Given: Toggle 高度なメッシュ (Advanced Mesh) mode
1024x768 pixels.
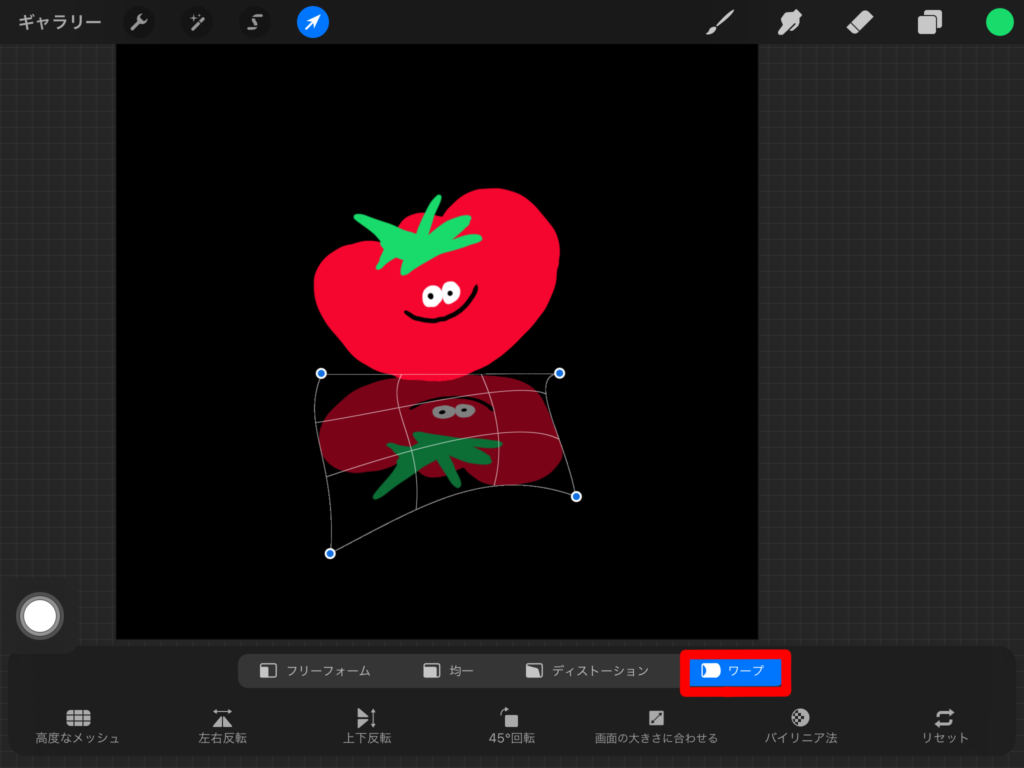Looking at the screenshot, I should [x=78, y=722].
